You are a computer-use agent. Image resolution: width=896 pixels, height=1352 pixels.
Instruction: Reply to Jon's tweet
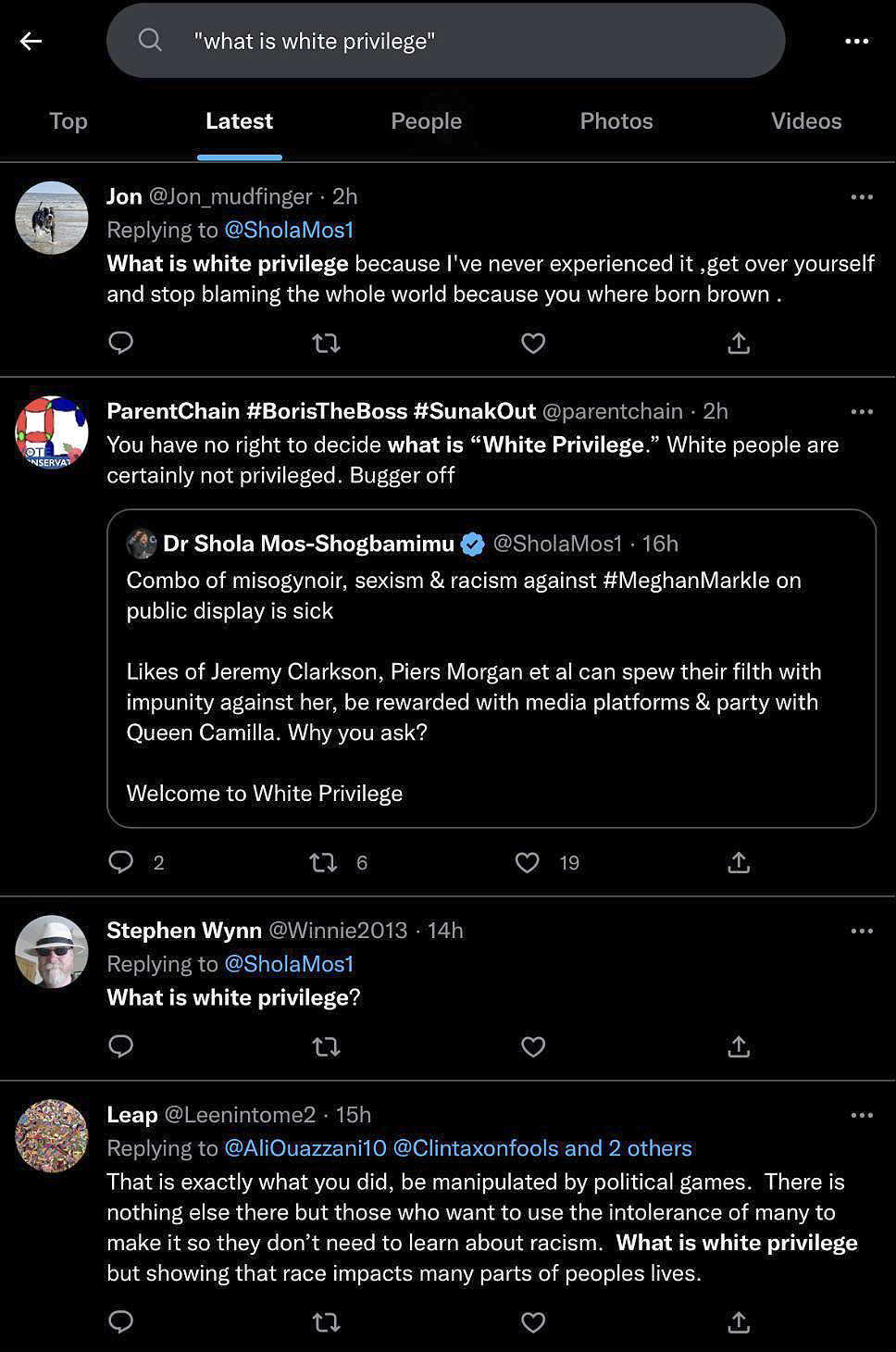121,344
